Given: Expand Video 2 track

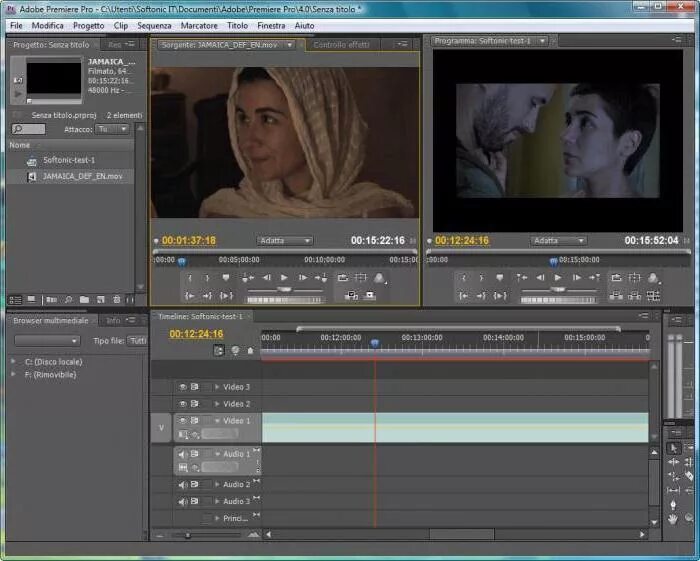Looking at the screenshot, I should point(217,404).
